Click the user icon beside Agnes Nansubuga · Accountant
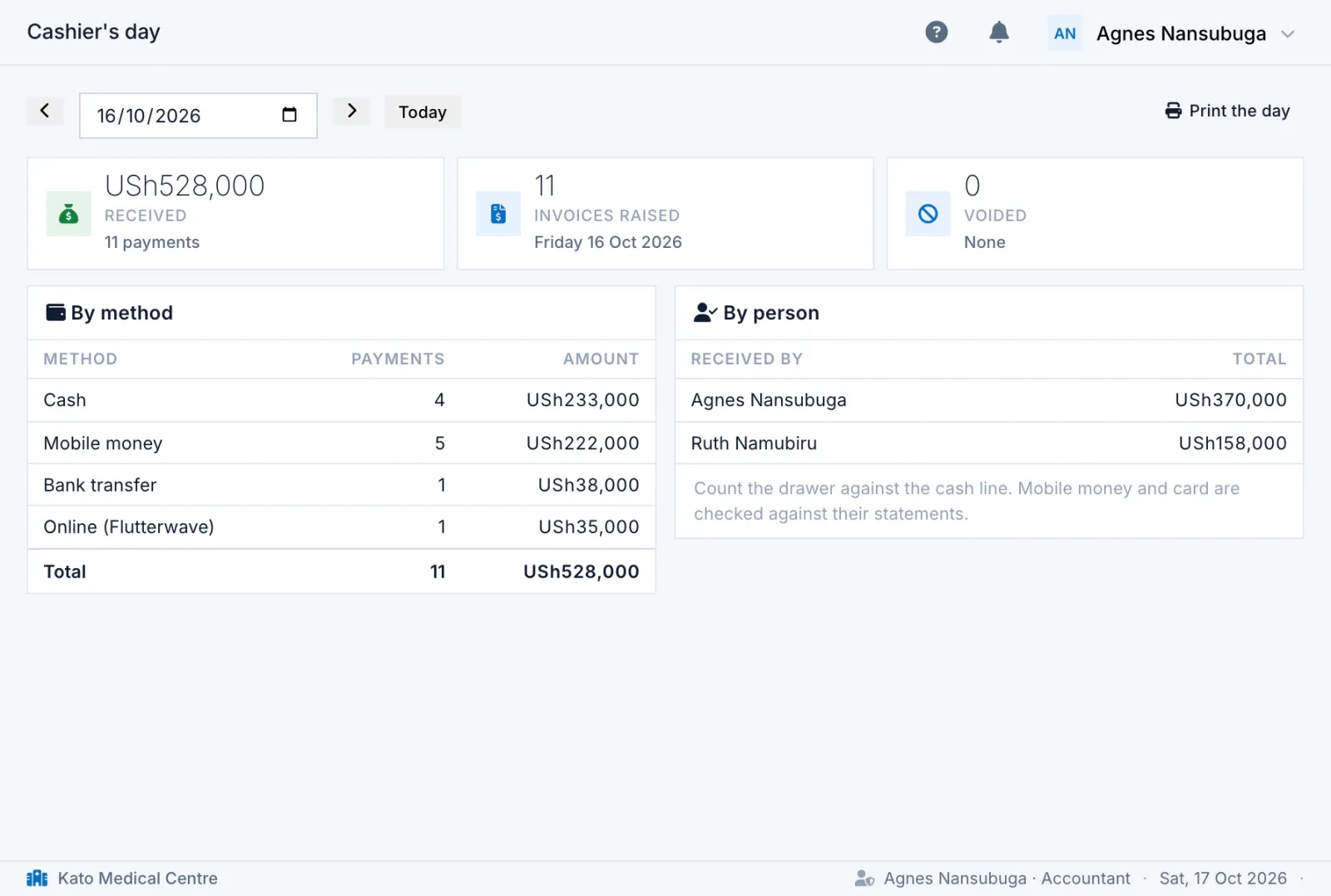The width and height of the screenshot is (1331, 896). [864, 879]
